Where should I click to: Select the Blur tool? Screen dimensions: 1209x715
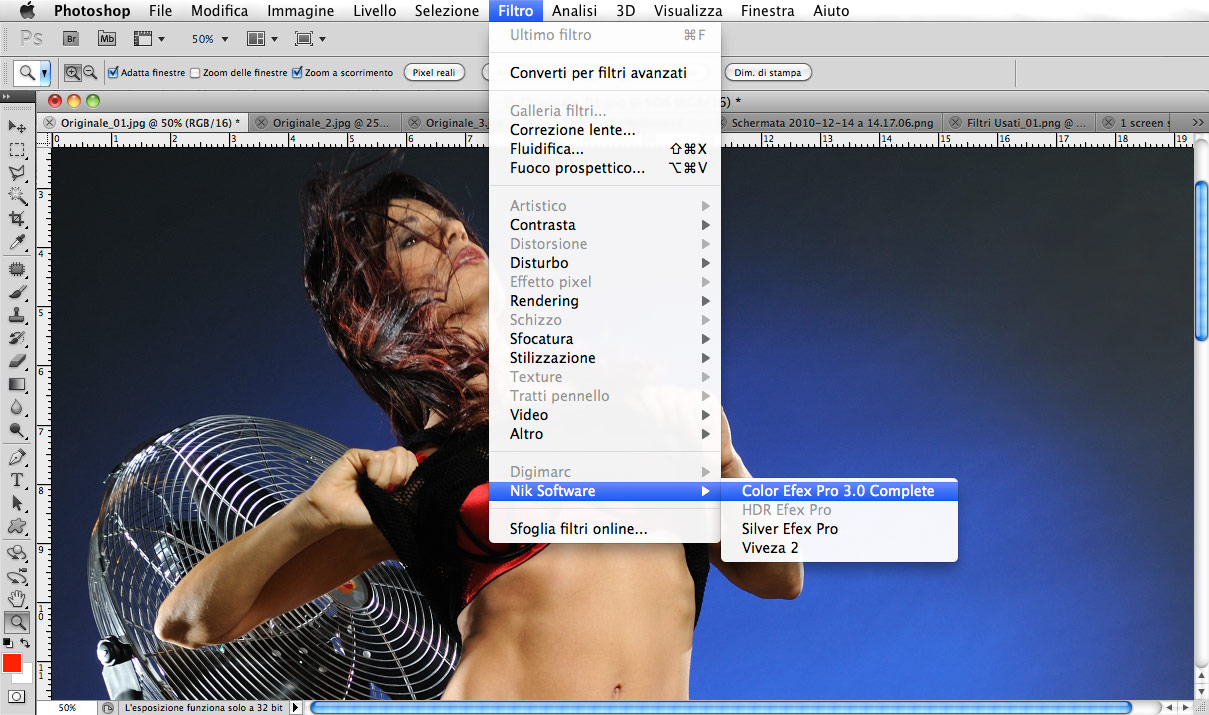(x=17, y=408)
